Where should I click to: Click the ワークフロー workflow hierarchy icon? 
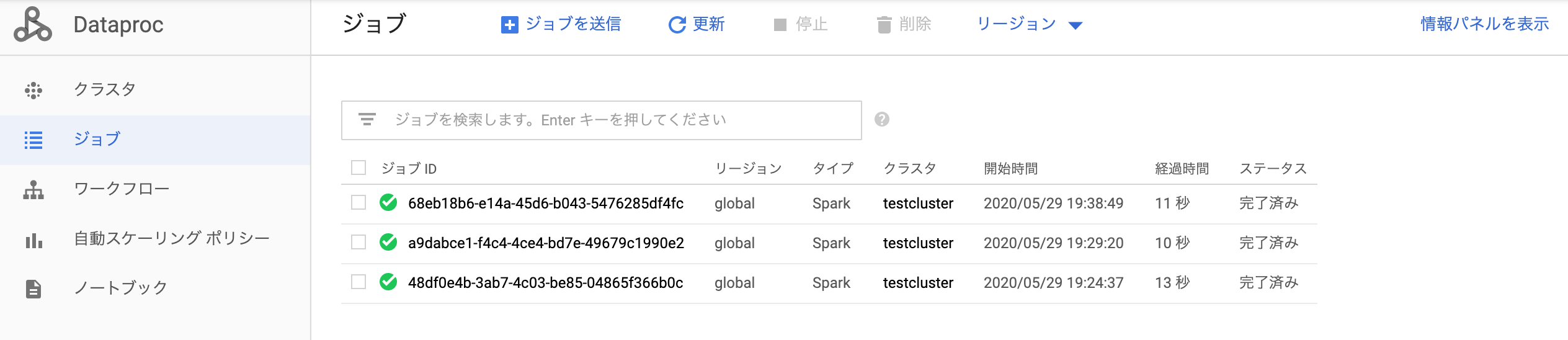(x=33, y=190)
